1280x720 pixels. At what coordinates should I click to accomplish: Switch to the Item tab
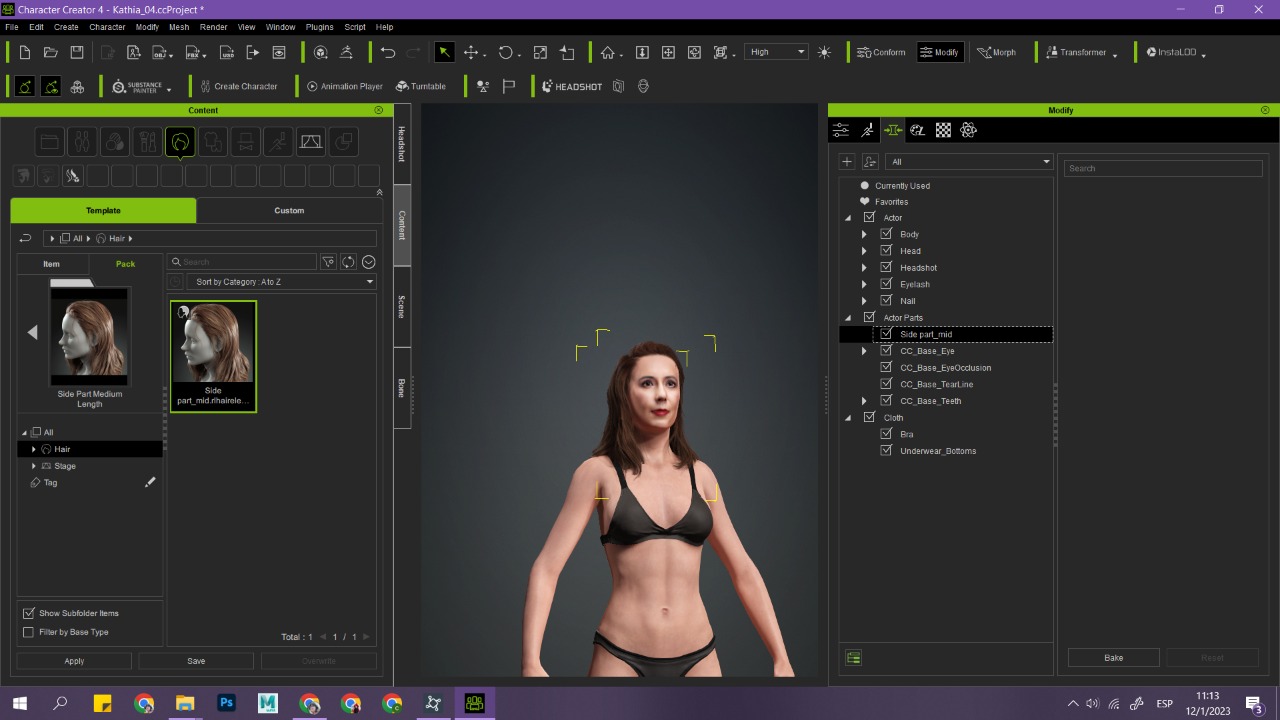click(51, 264)
